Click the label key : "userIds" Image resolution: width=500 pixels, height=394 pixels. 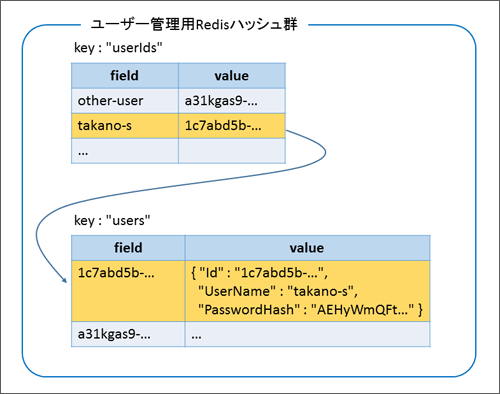pos(118,48)
